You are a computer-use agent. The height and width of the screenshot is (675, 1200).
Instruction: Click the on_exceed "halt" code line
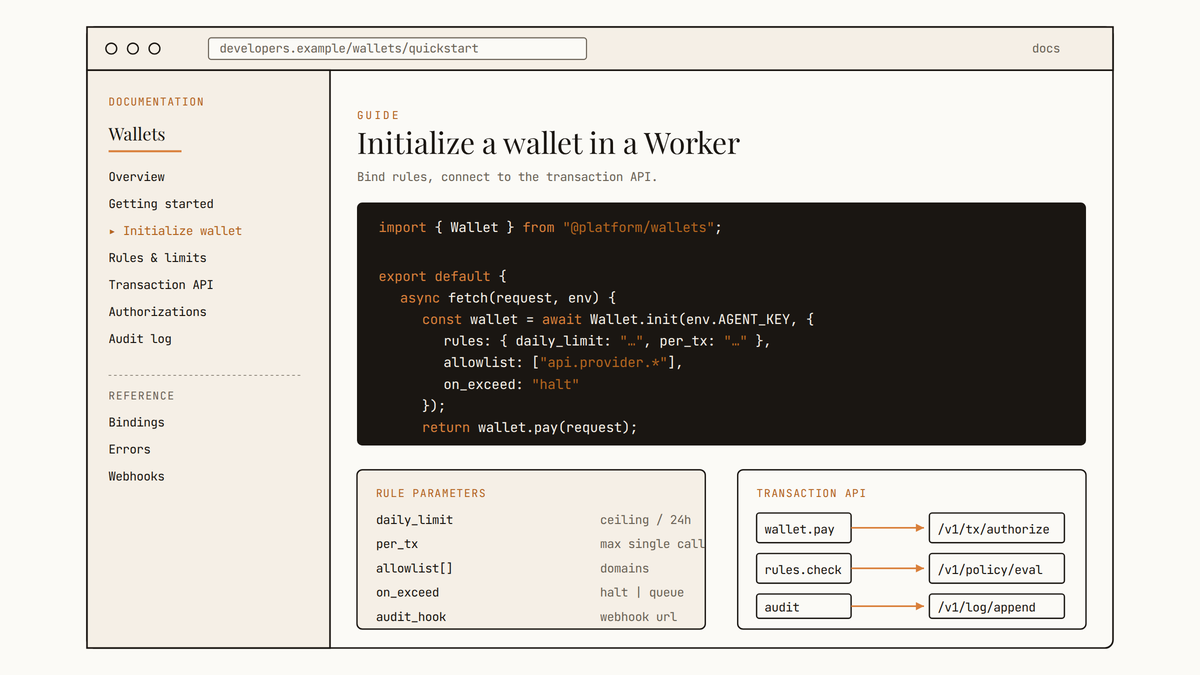click(x=511, y=385)
